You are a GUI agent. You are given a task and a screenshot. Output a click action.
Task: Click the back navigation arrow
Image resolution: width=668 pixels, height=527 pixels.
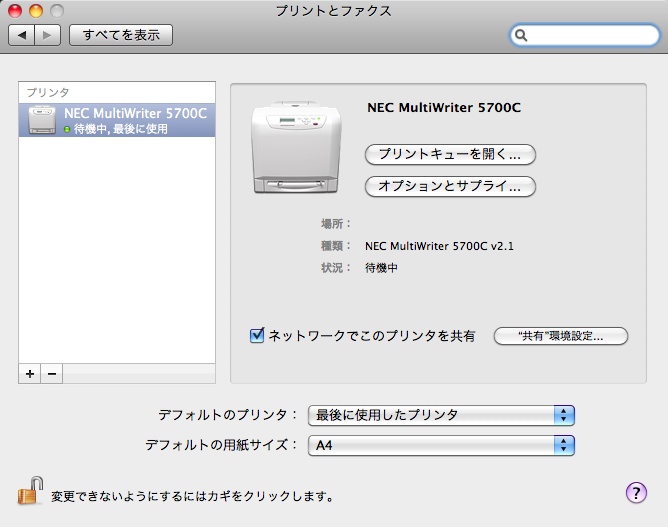tap(22, 35)
